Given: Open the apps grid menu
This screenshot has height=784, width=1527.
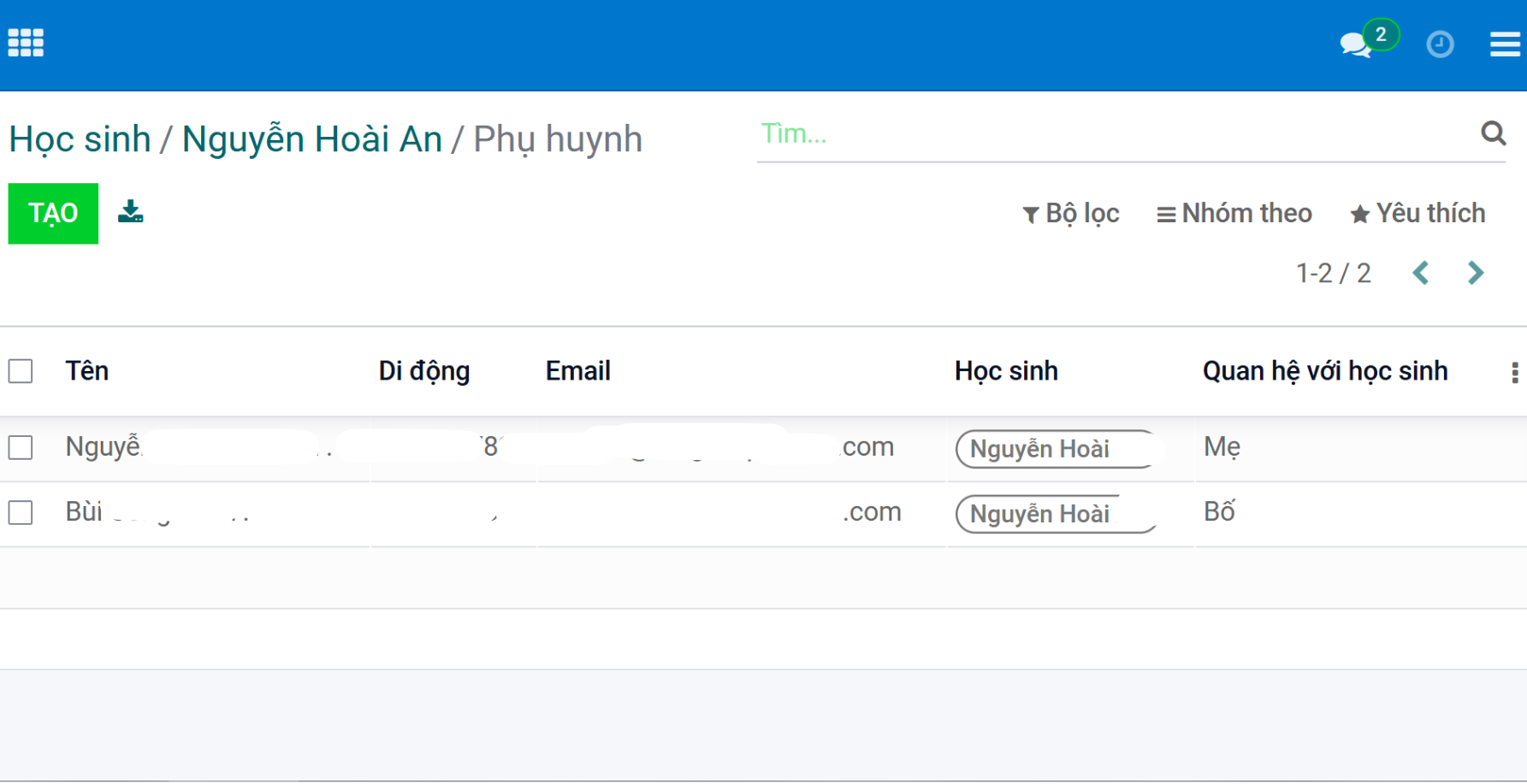Looking at the screenshot, I should pos(25,41).
